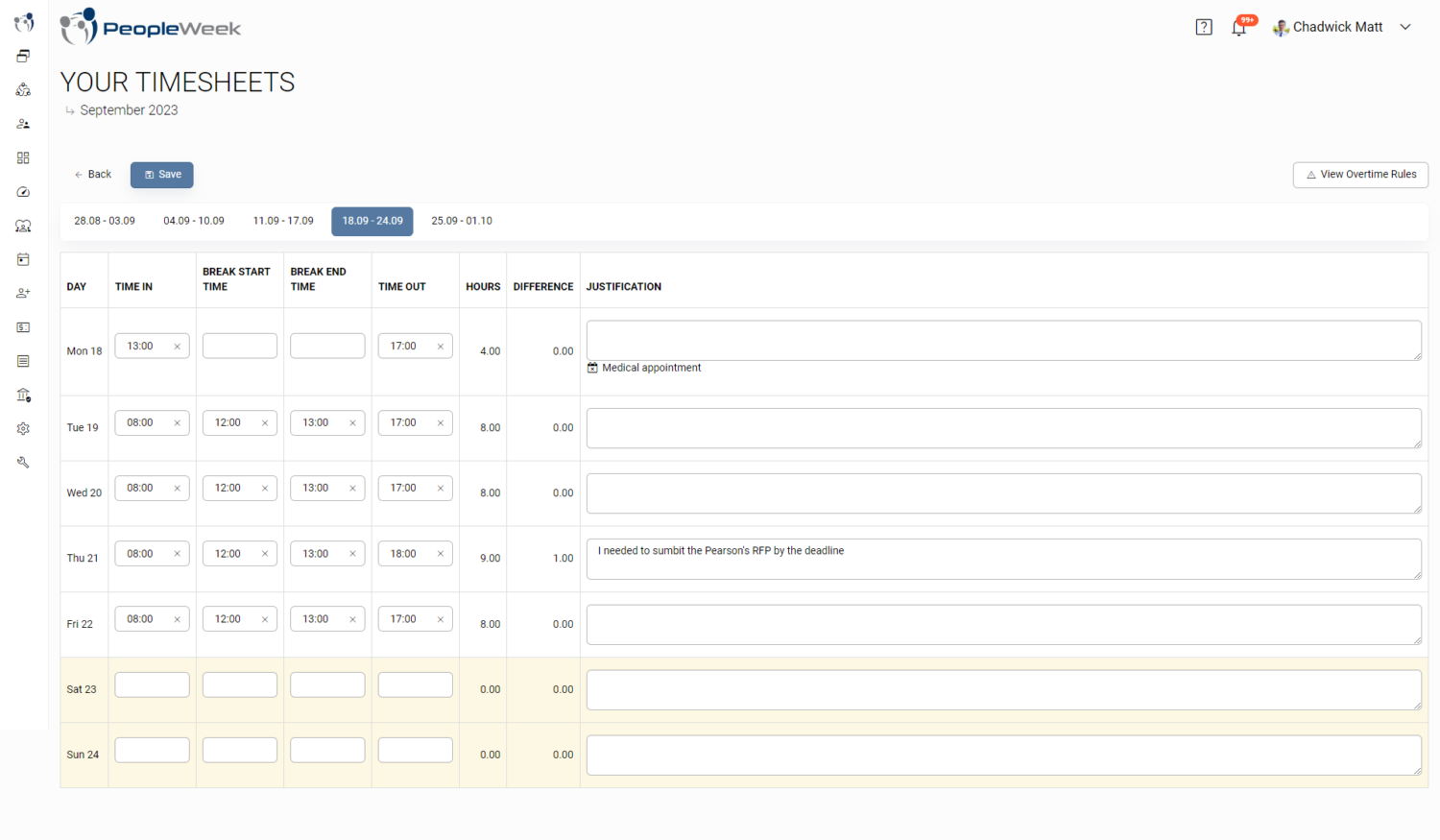Open View Overtime Rules

pos(1360,174)
